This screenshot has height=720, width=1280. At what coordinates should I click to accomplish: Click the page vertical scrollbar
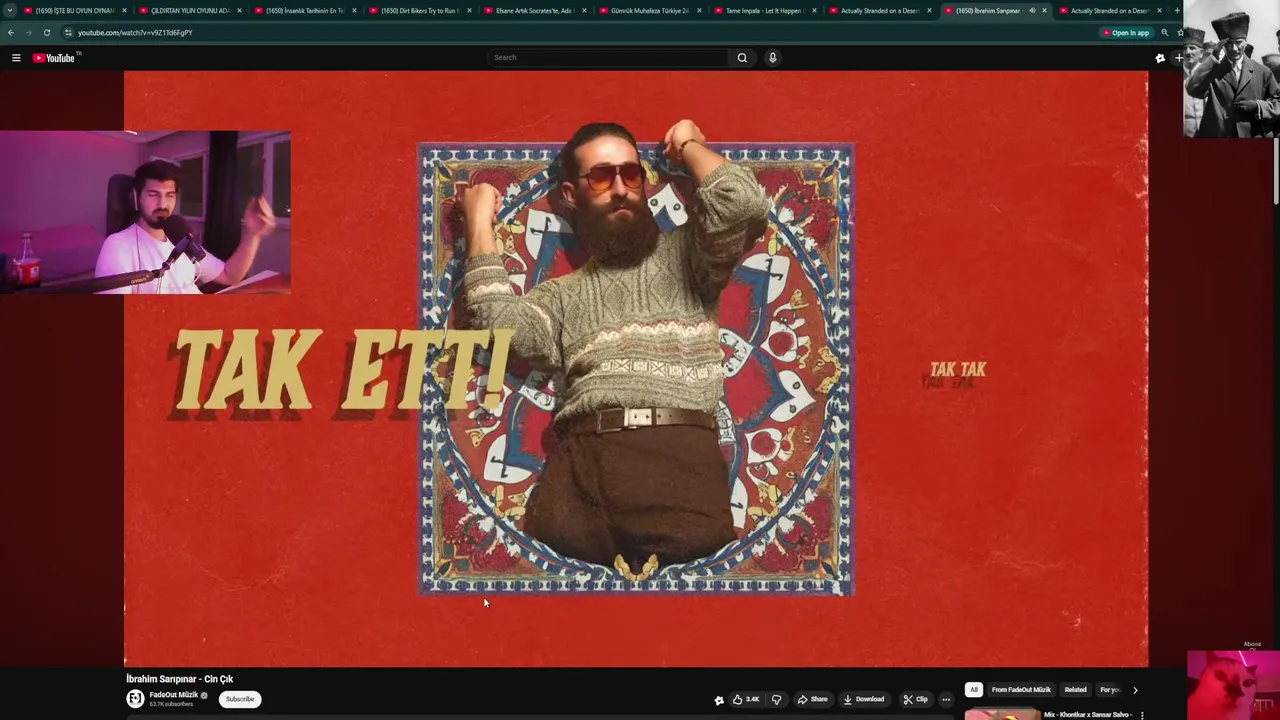(x=1276, y=170)
